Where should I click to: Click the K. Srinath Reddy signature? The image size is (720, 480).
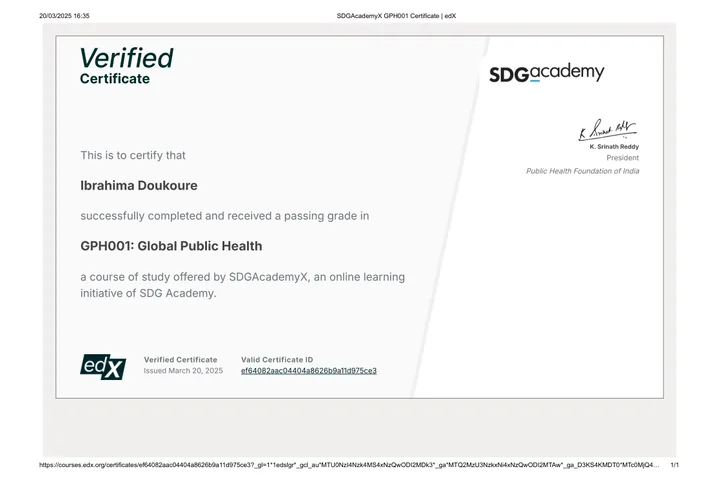(607, 130)
